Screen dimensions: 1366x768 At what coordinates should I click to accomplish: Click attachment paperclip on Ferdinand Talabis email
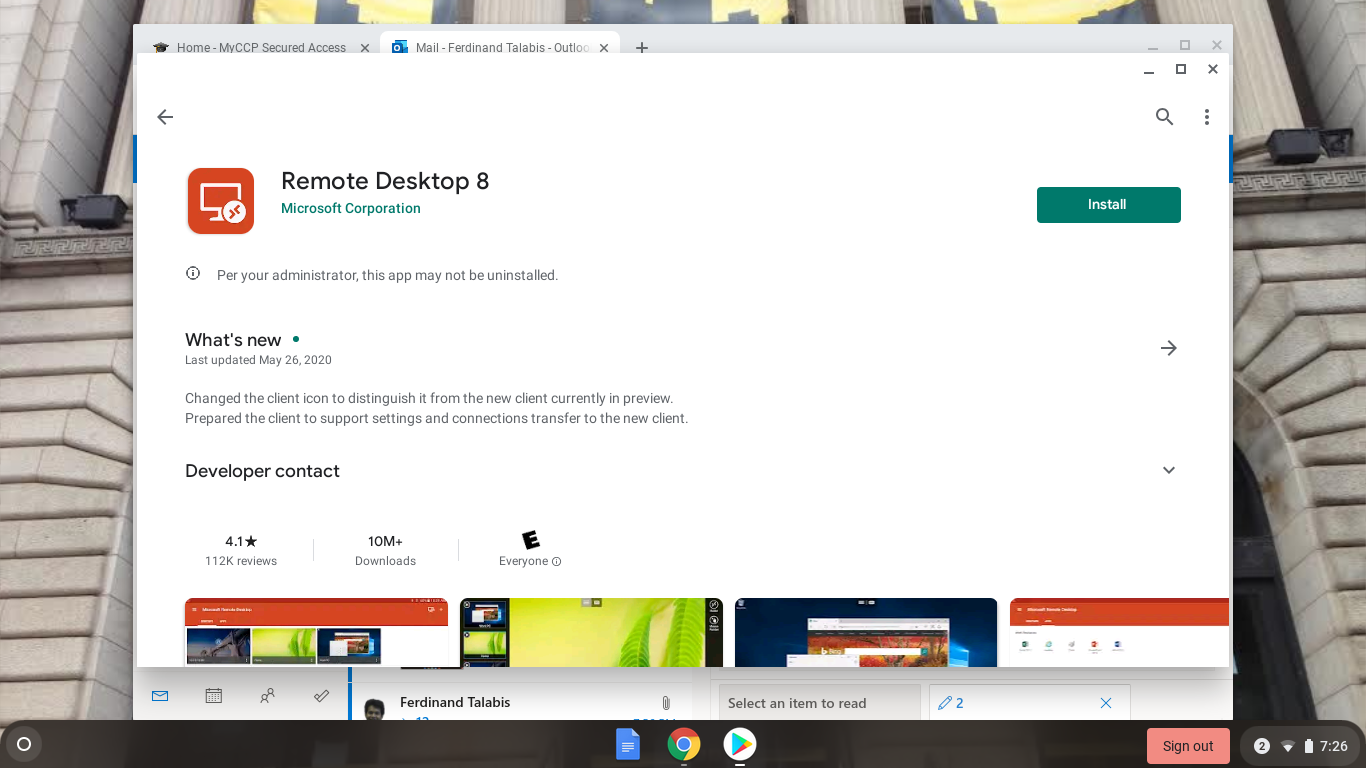666,703
